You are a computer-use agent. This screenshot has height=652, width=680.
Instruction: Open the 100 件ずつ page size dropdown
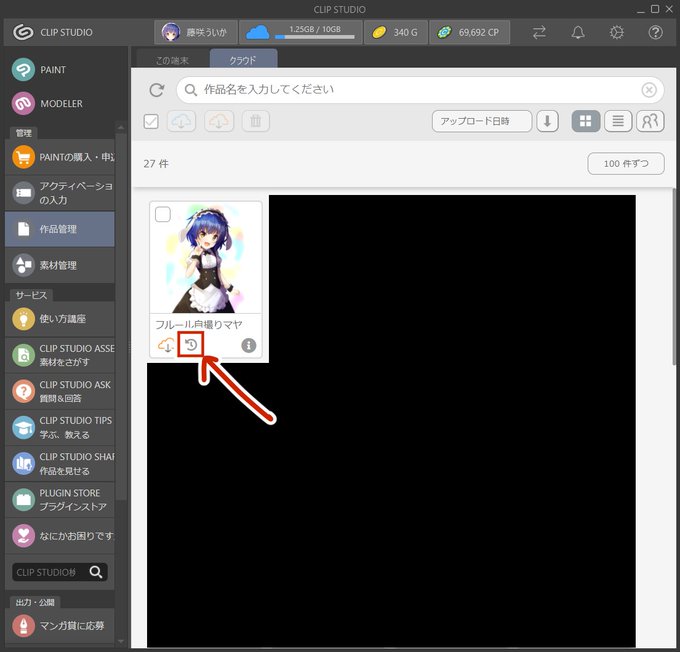point(626,164)
